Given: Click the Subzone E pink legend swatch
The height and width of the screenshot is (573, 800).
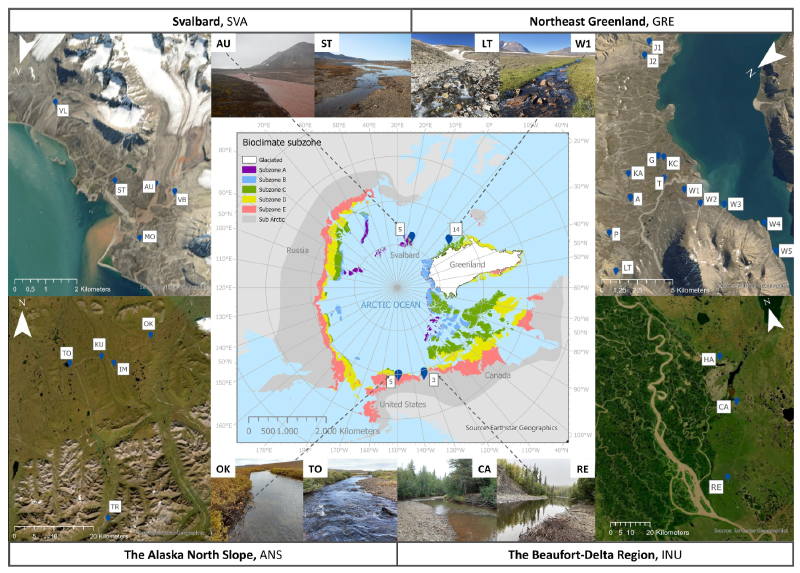Looking at the screenshot, I should [x=249, y=208].
